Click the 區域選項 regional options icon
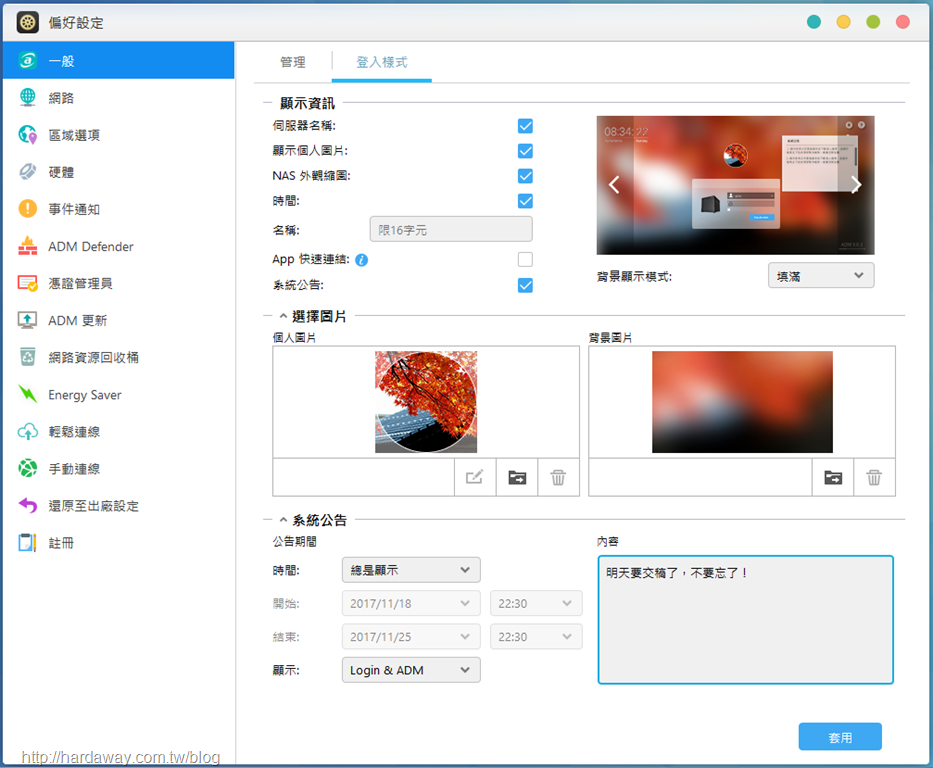The height and width of the screenshot is (768, 933). pyautogui.click(x=27, y=135)
